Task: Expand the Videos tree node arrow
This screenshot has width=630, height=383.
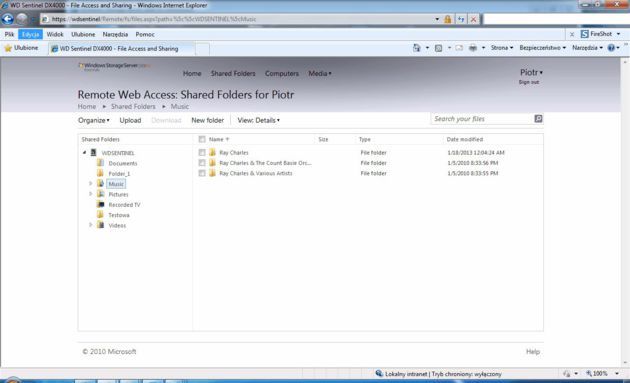Action: point(90,225)
